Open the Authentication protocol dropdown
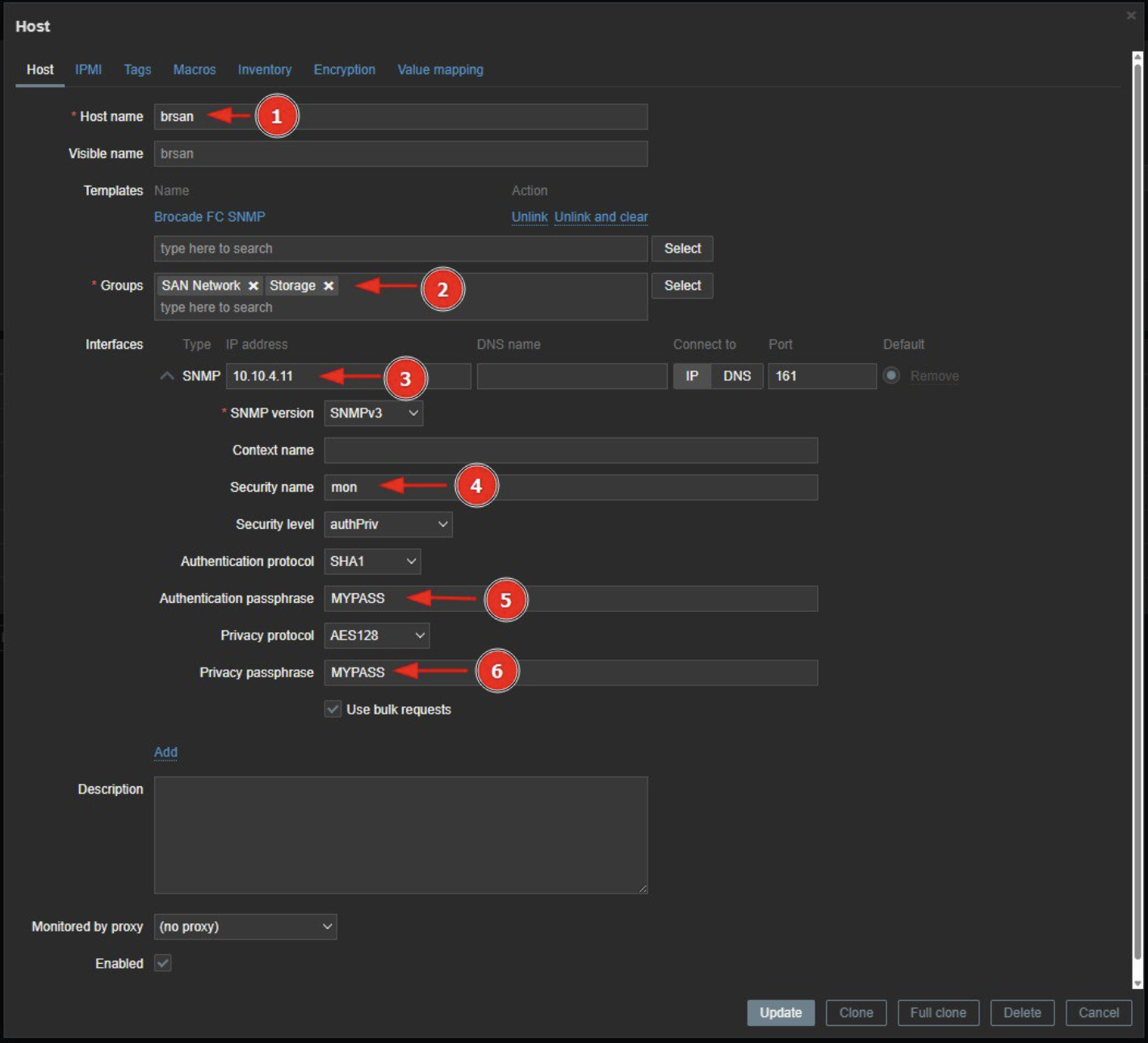Screen dimensions: 1148x1043 [x=372, y=562]
